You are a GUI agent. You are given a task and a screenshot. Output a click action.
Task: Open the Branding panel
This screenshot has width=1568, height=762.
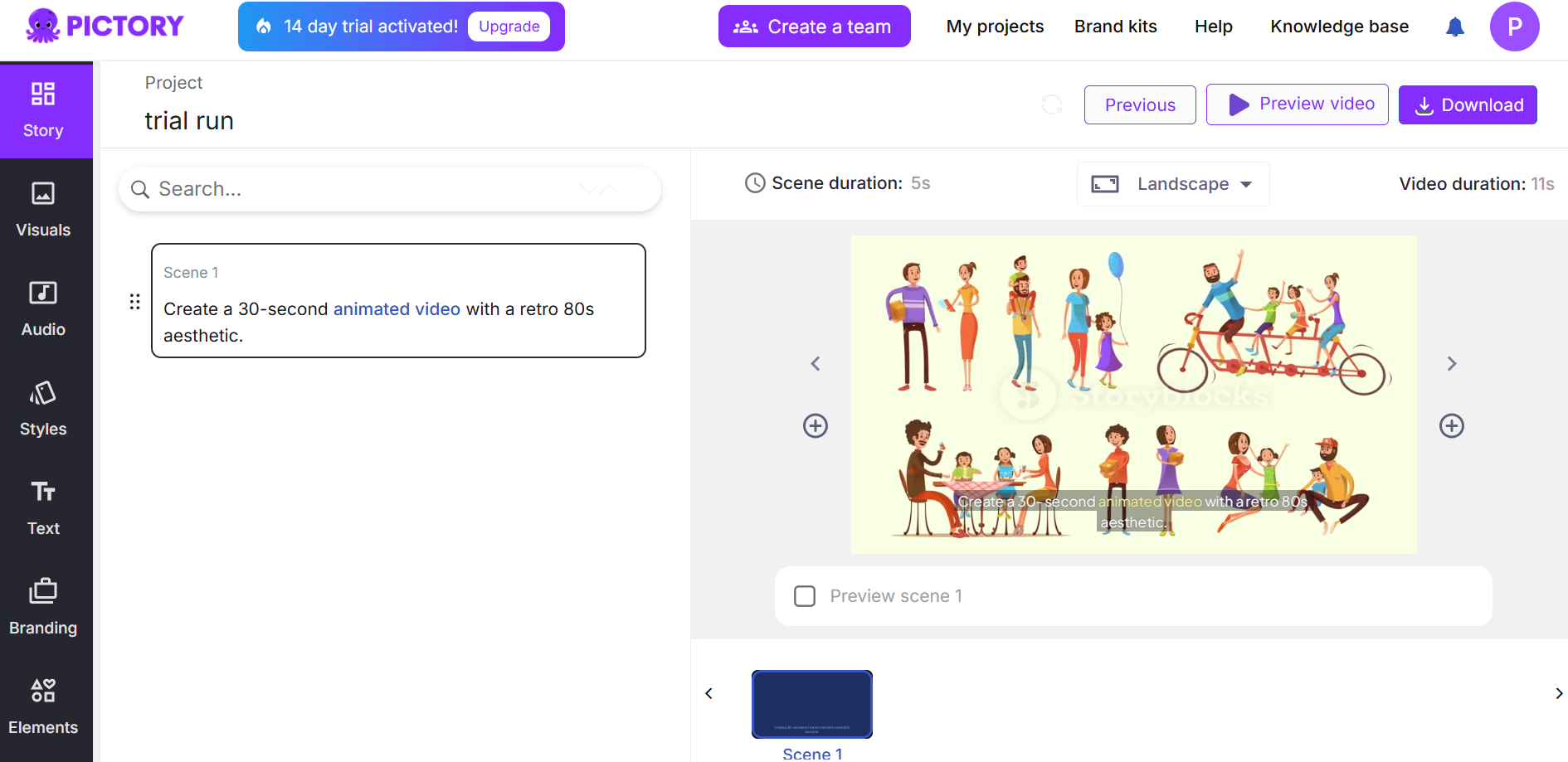pyautogui.click(x=43, y=605)
